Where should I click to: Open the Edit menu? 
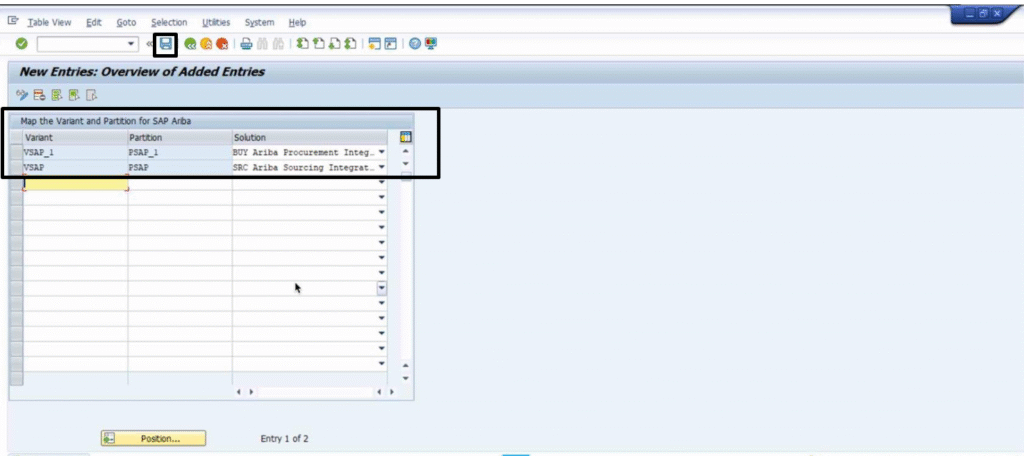tap(94, 22)
